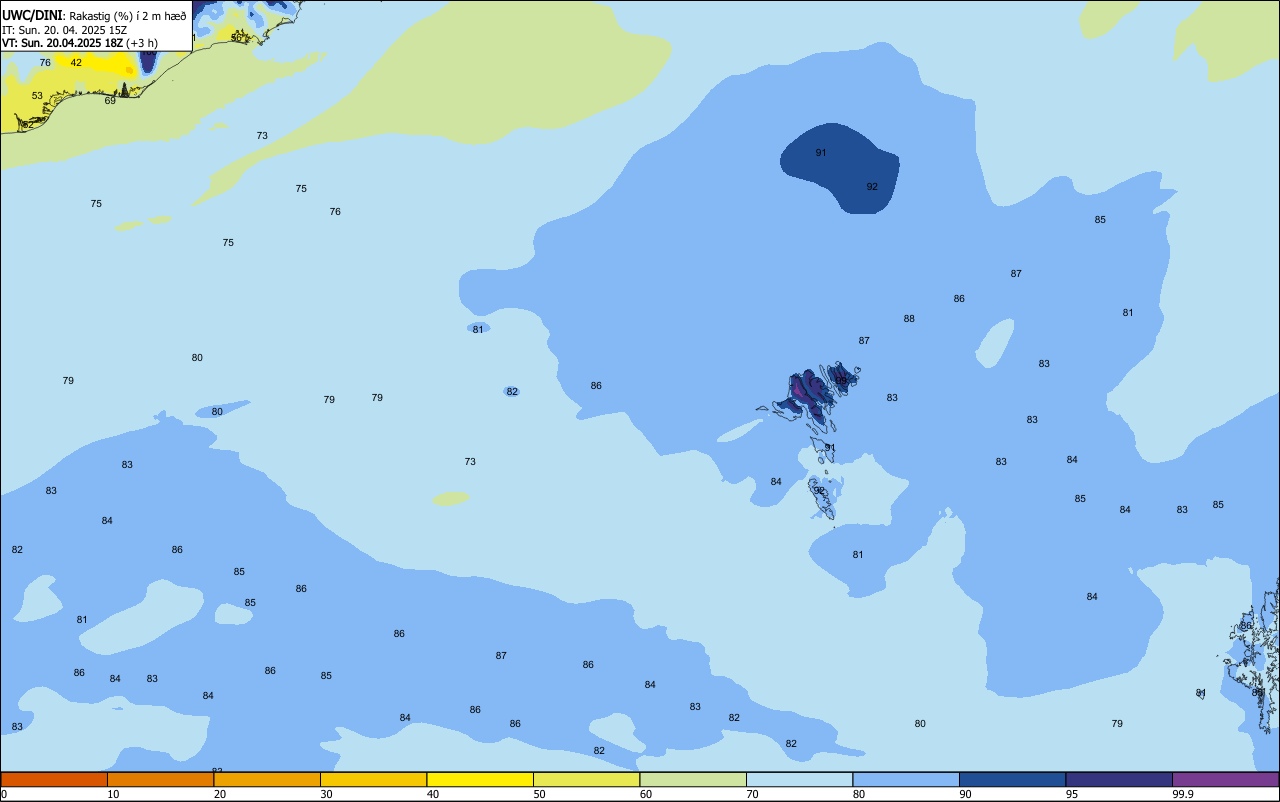Viewport: 1280px width, 802px height.
Task: Click the 91 value inside the dark blue patch
Action: pos(821,153)
